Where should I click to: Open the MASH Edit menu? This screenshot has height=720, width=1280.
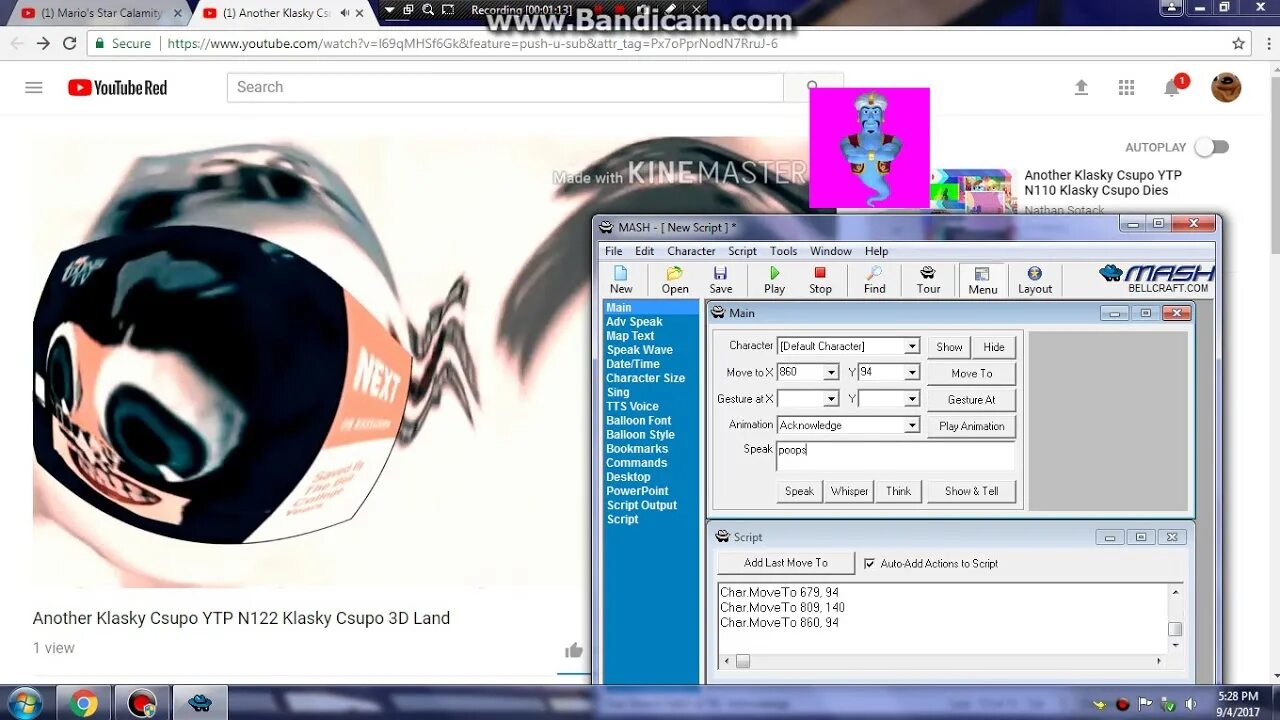645,251
